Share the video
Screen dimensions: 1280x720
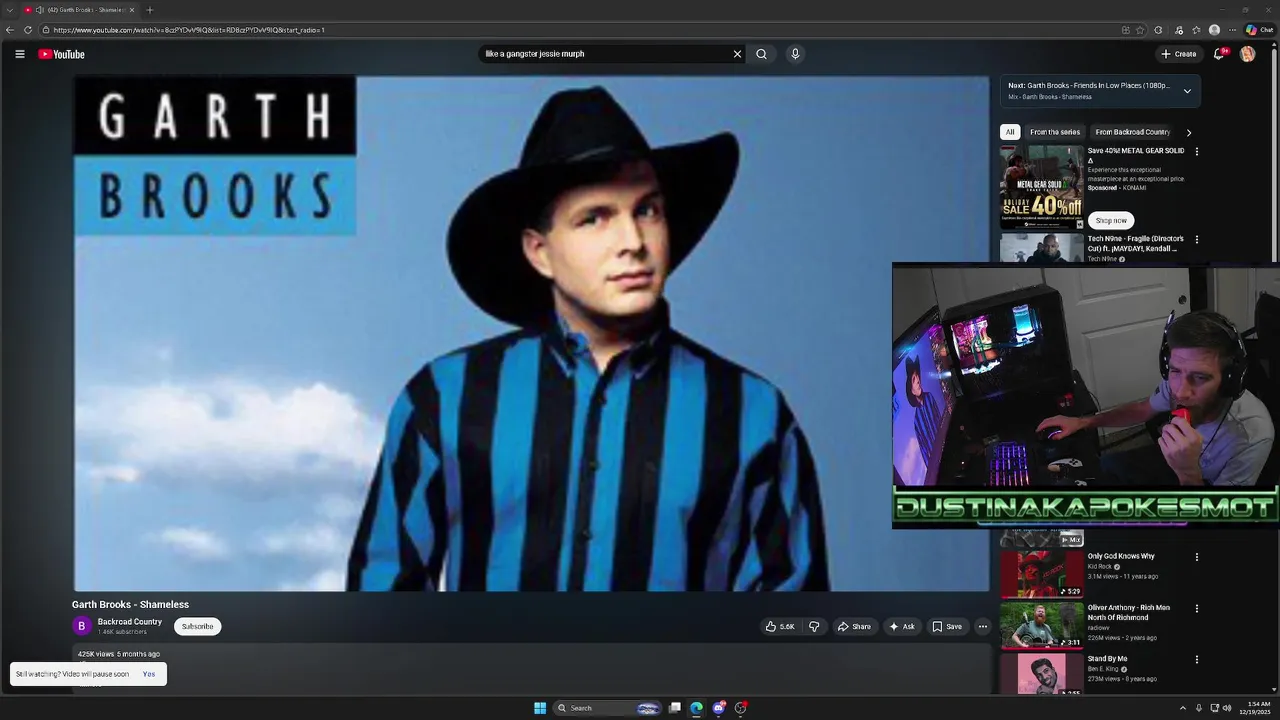[854, 627]
